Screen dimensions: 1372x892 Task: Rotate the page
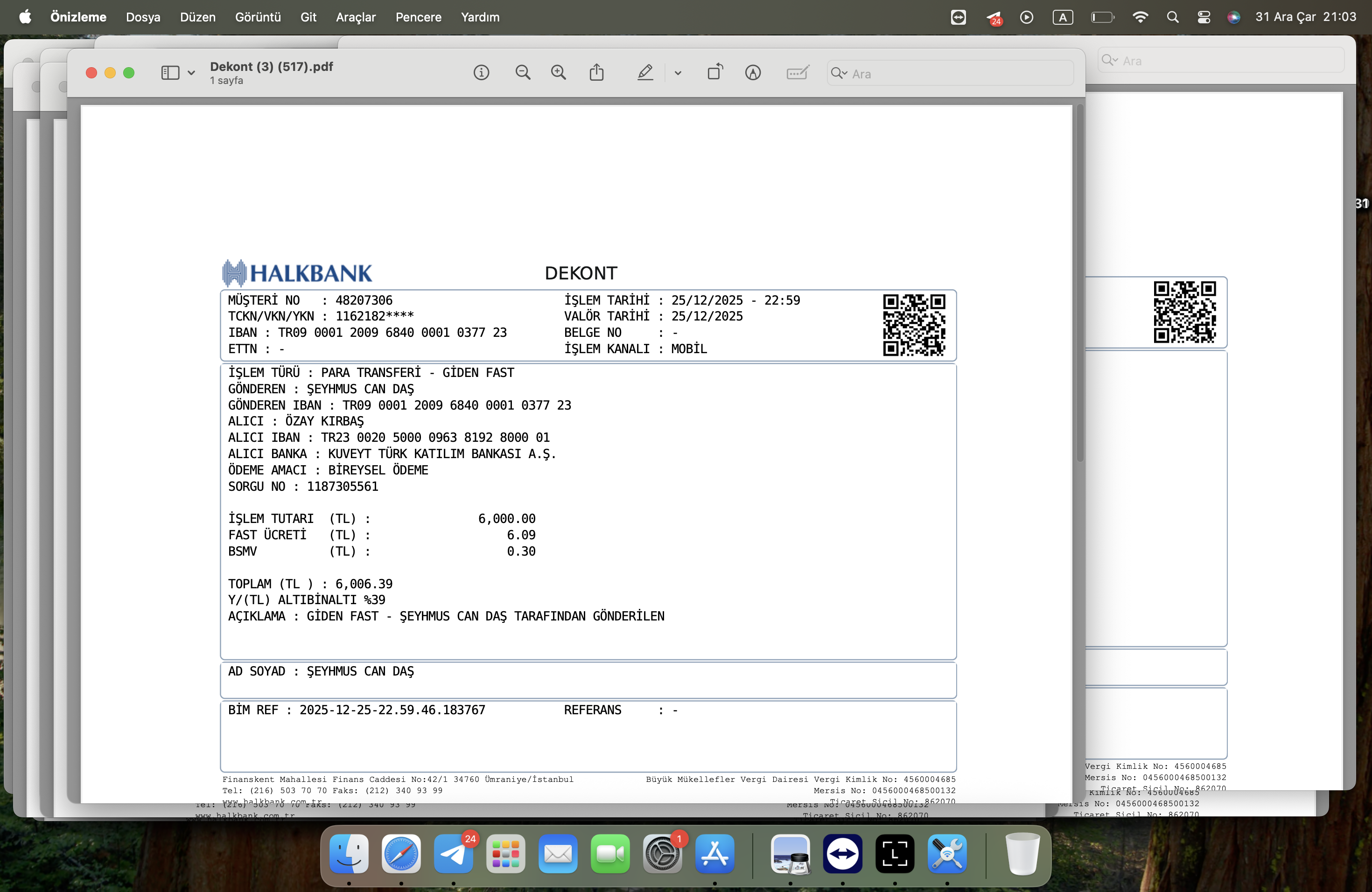pyautogui.click(x=715, y=72)
